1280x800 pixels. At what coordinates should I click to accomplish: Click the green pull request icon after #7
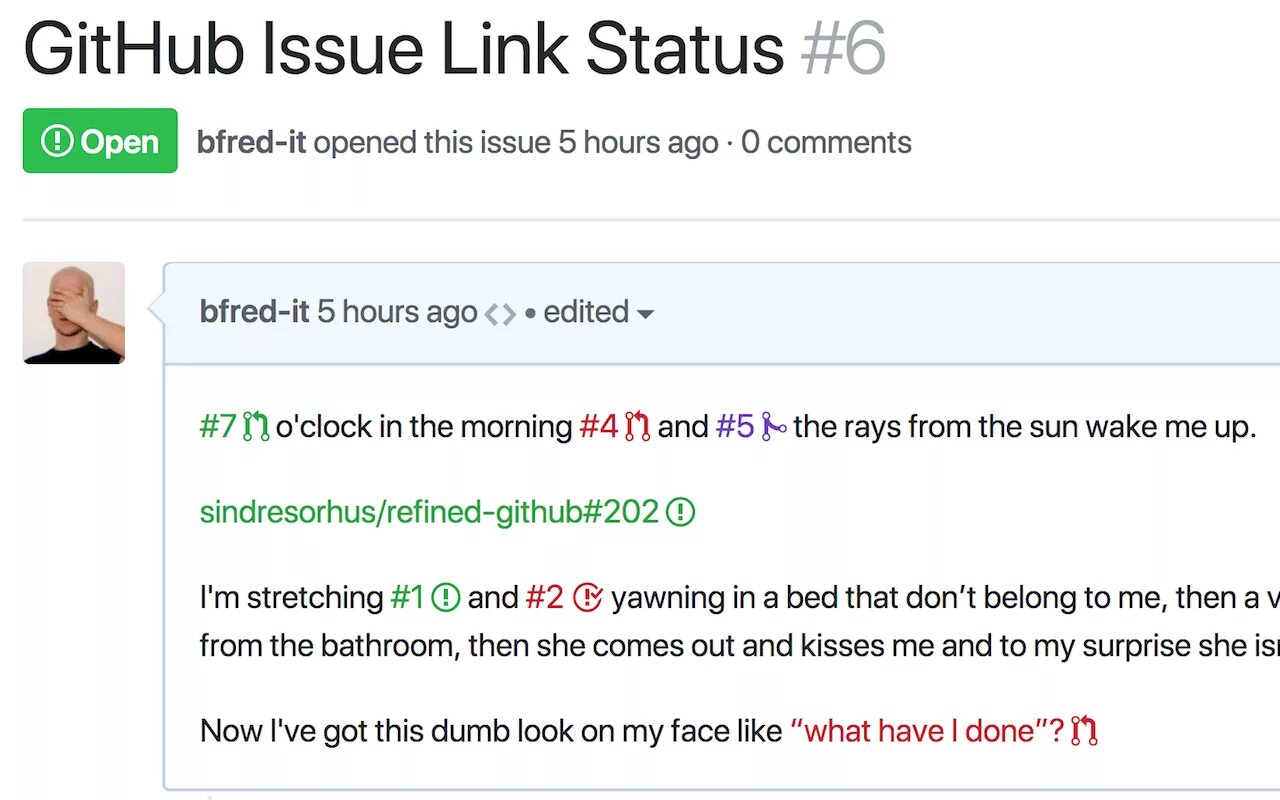[256, 427]
